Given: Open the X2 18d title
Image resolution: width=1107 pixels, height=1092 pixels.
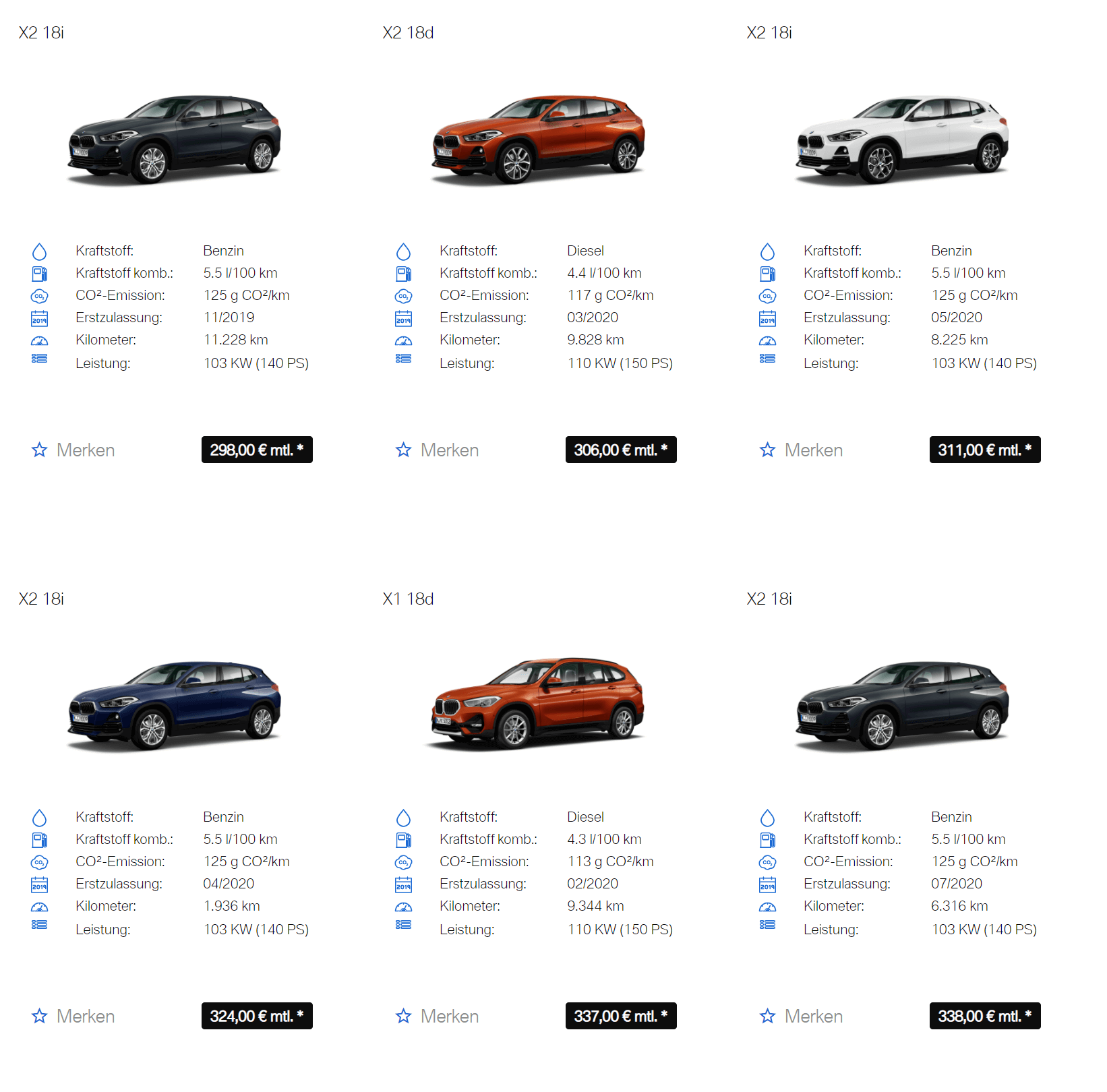Looking at the screenshot, I should [408, 32].
